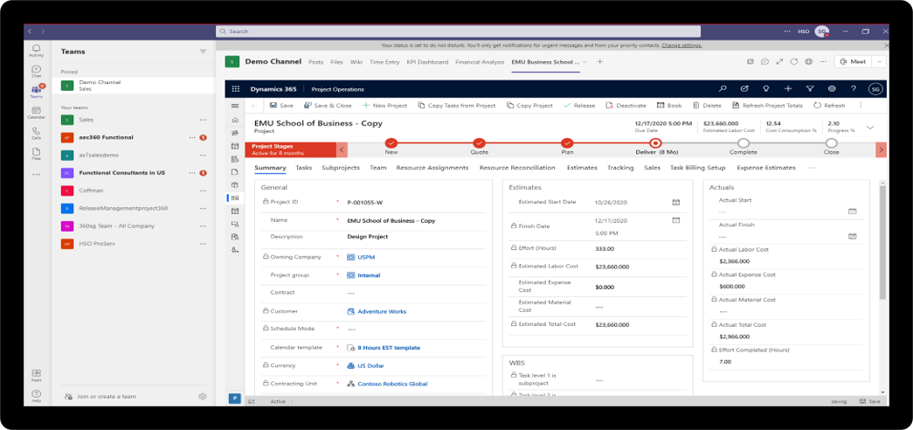Click Save in the command bar
Image resolution: width=913 pixels, height=430 pixels.
click(x=281, y=105)
